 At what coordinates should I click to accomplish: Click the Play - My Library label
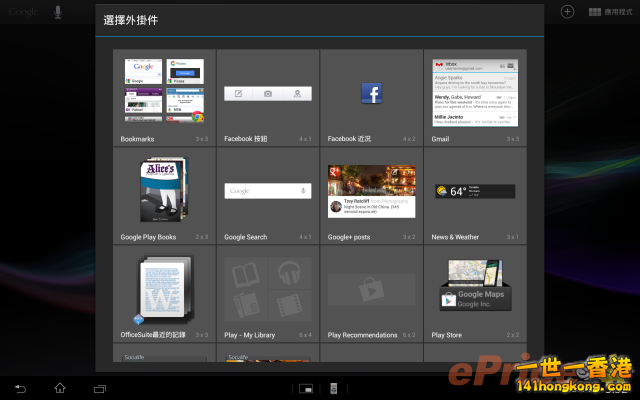249,335
